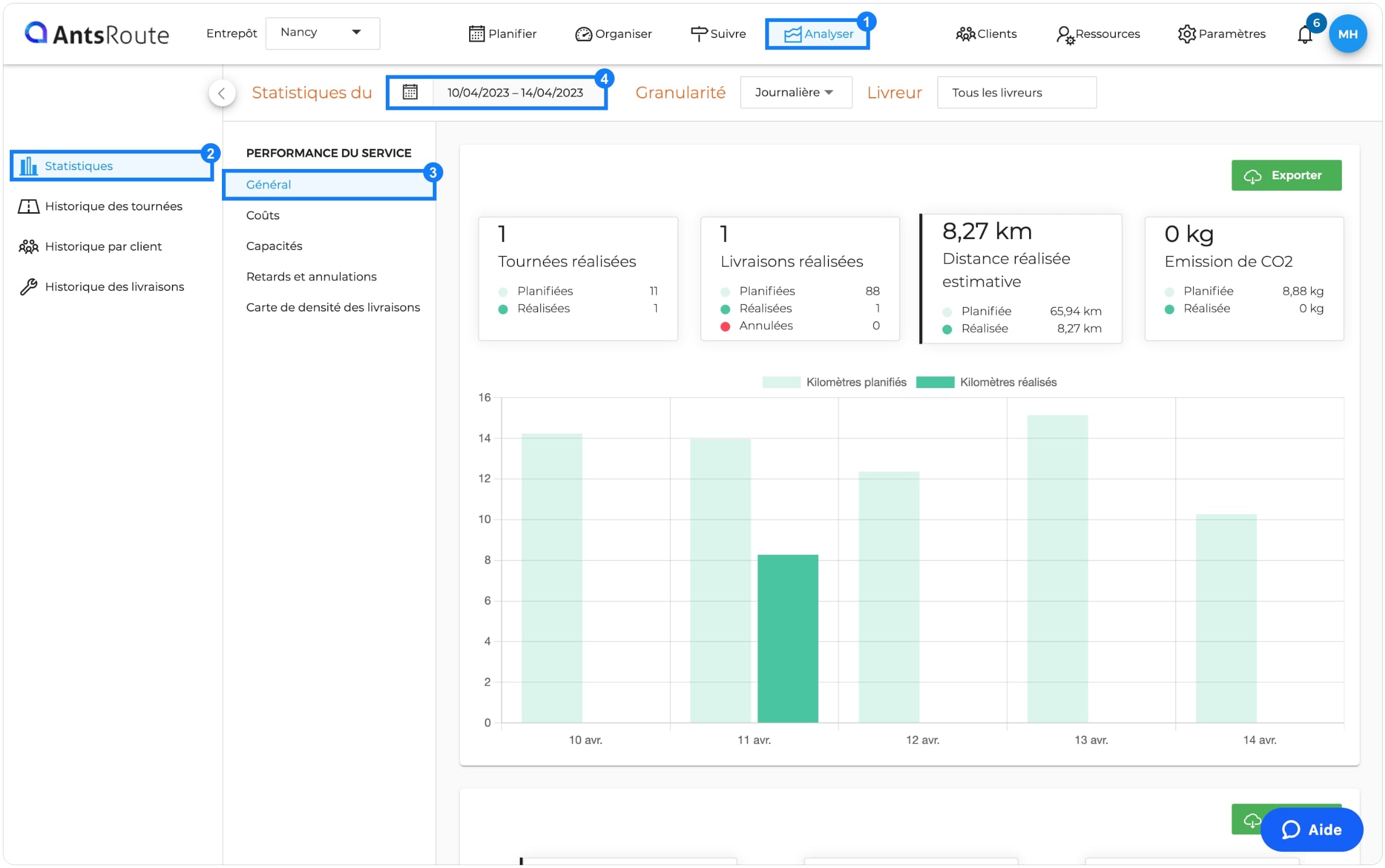The width and height of the screenshot is (1385, 868).
Task: Click the Analyser chart icon
Action: coord(792,34)
